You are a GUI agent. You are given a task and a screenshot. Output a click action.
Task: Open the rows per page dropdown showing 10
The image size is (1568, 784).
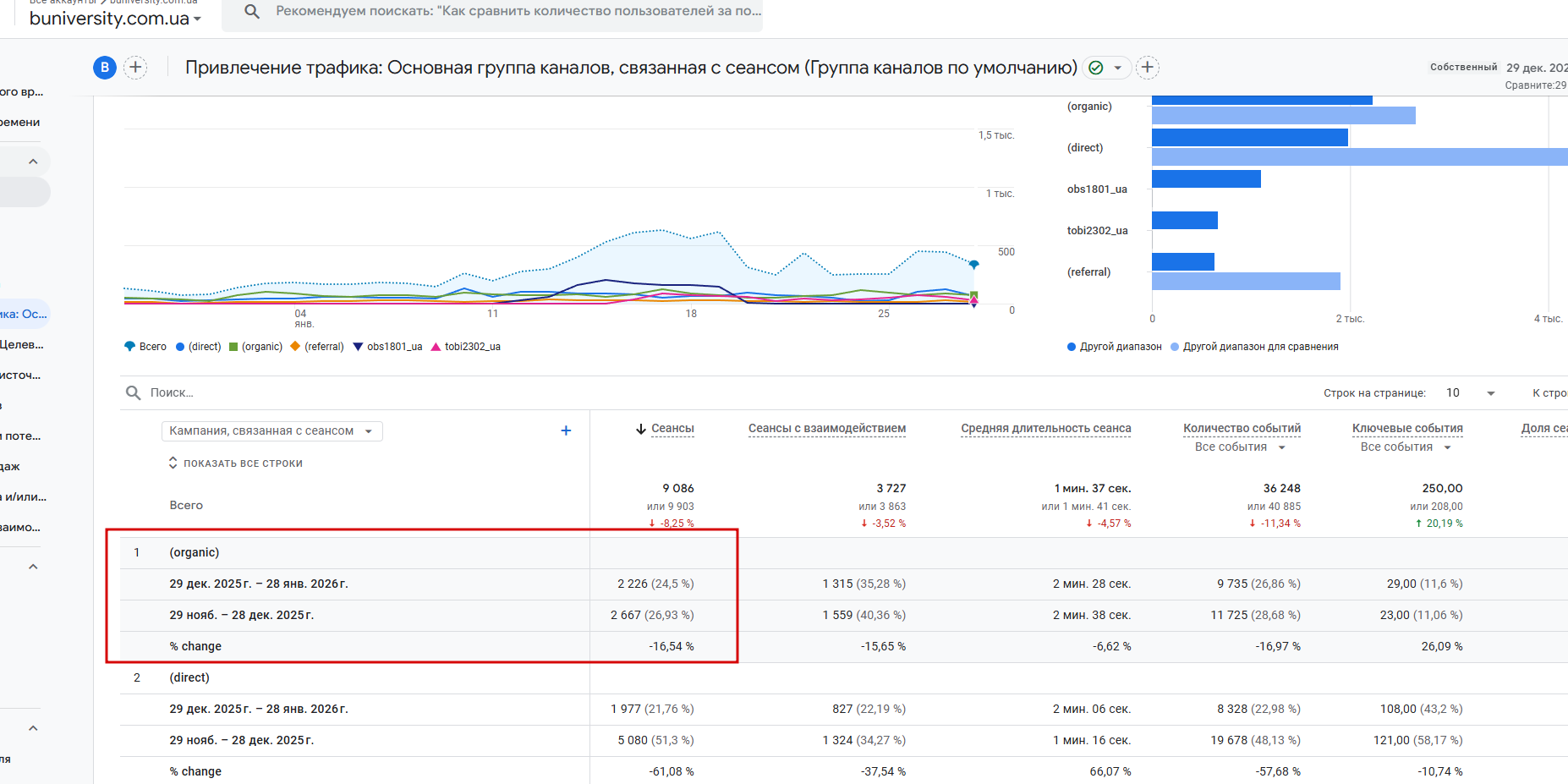[1471, 392]
